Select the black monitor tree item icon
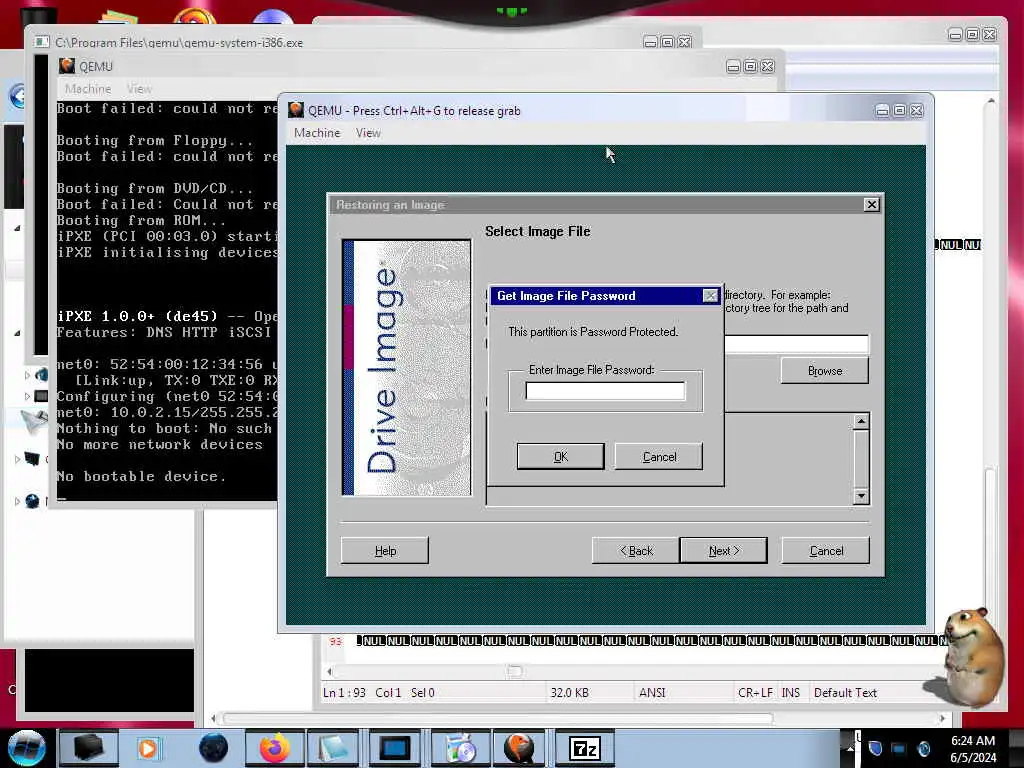1024x768 pixels. pyautogui.click(x=32, y=458)
